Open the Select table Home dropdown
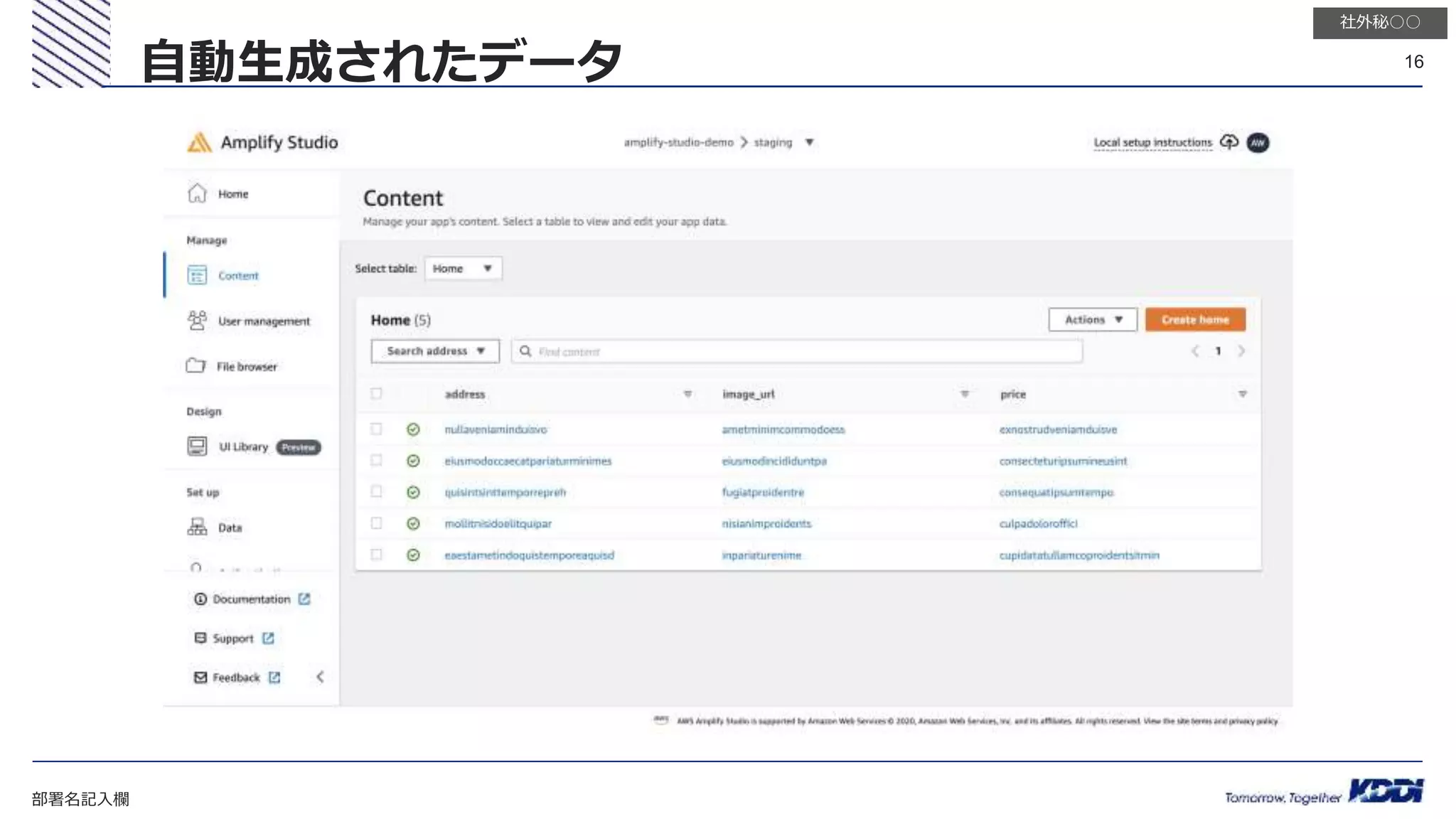 463,269
